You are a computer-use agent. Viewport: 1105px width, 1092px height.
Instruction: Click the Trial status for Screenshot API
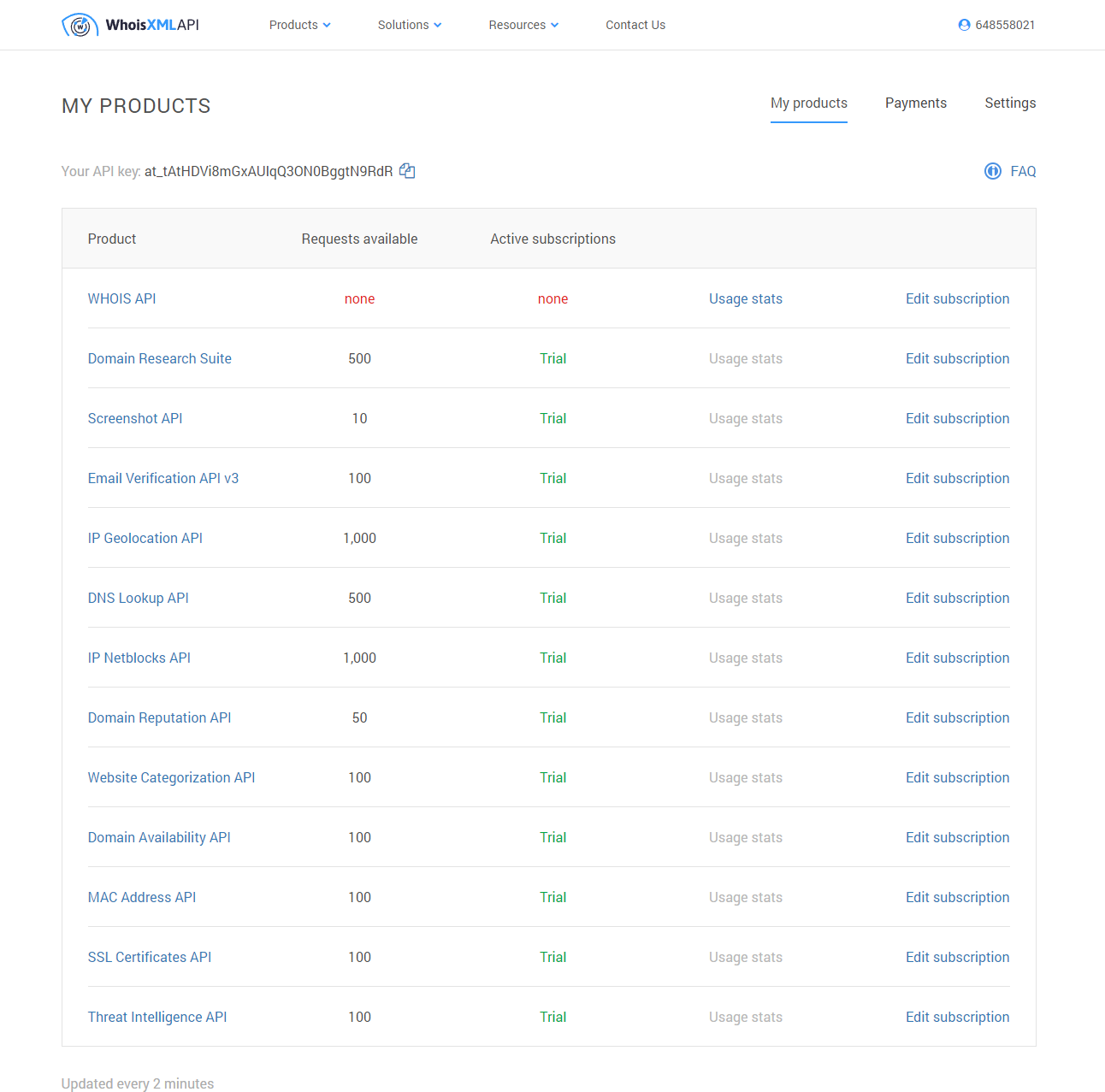(553, 418)
